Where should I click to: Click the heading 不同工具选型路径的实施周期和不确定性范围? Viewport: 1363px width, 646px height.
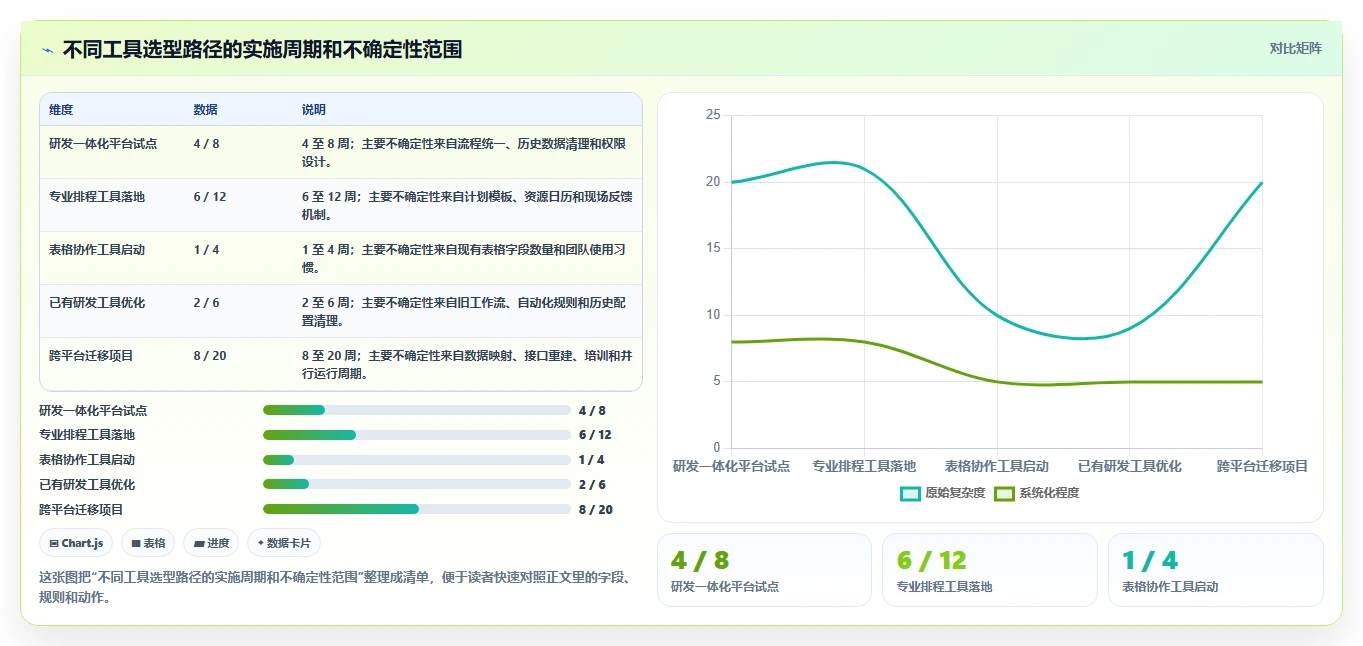pos(262,49)
